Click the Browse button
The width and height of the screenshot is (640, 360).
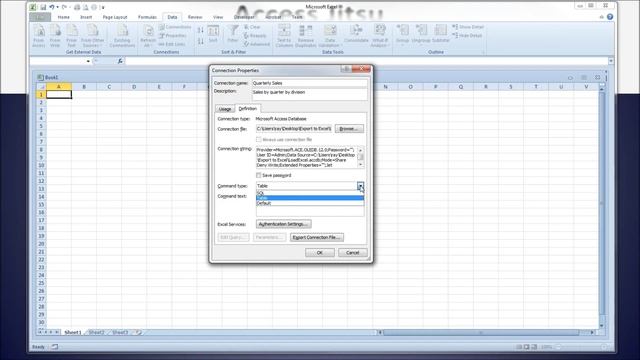click(x=349, y=129)
